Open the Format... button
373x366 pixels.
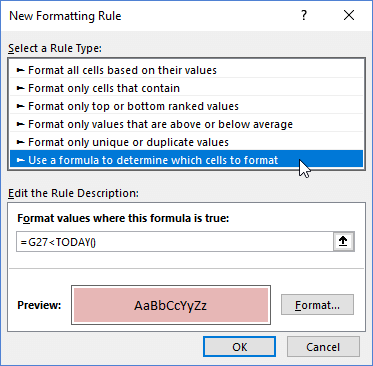(x=317, y=305)
